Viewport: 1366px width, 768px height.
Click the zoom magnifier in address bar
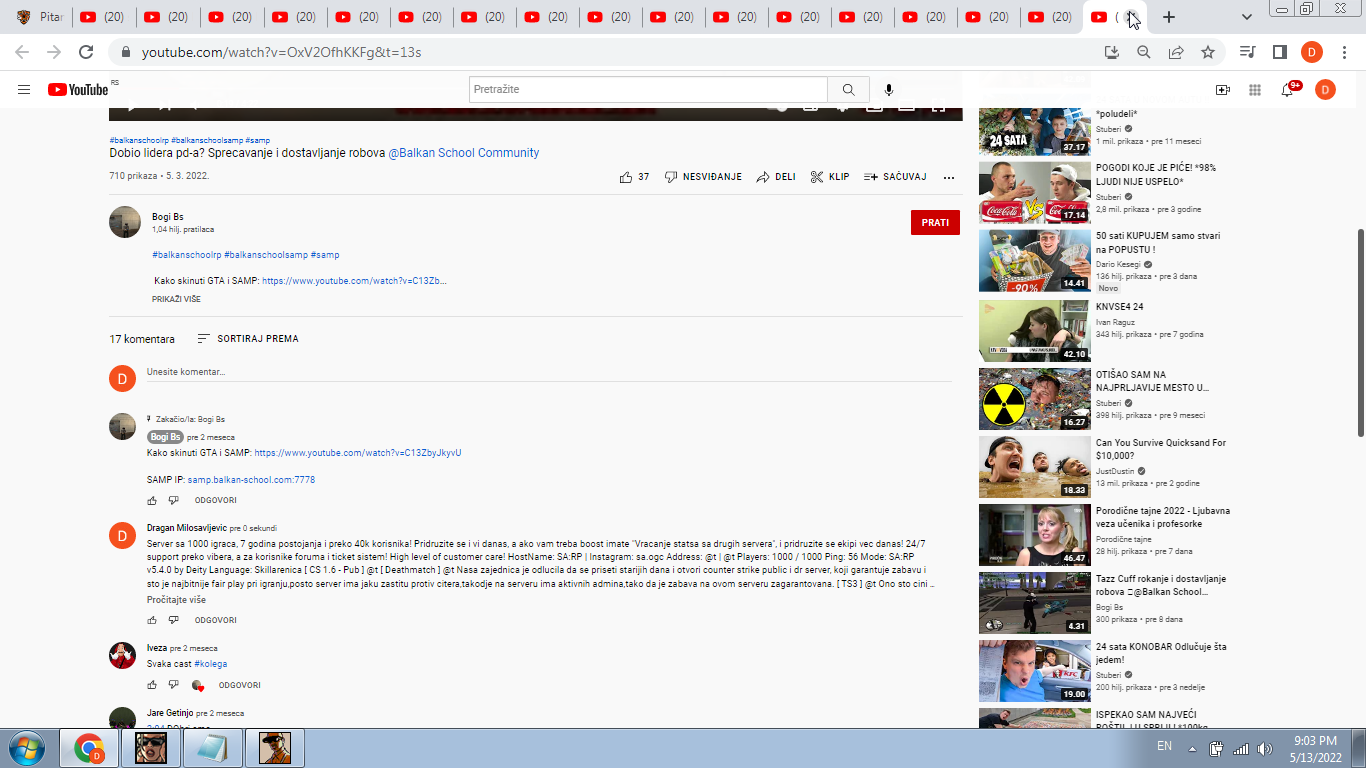tap(1143, 52)
